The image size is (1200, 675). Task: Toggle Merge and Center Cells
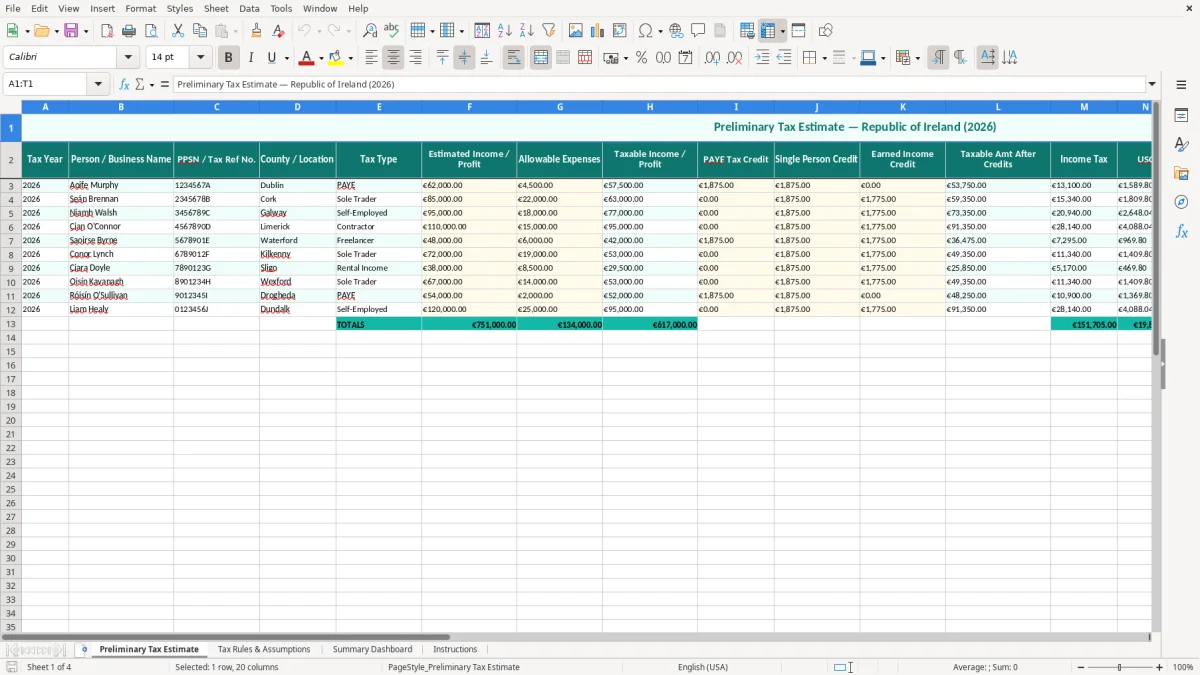pos(541,58)
